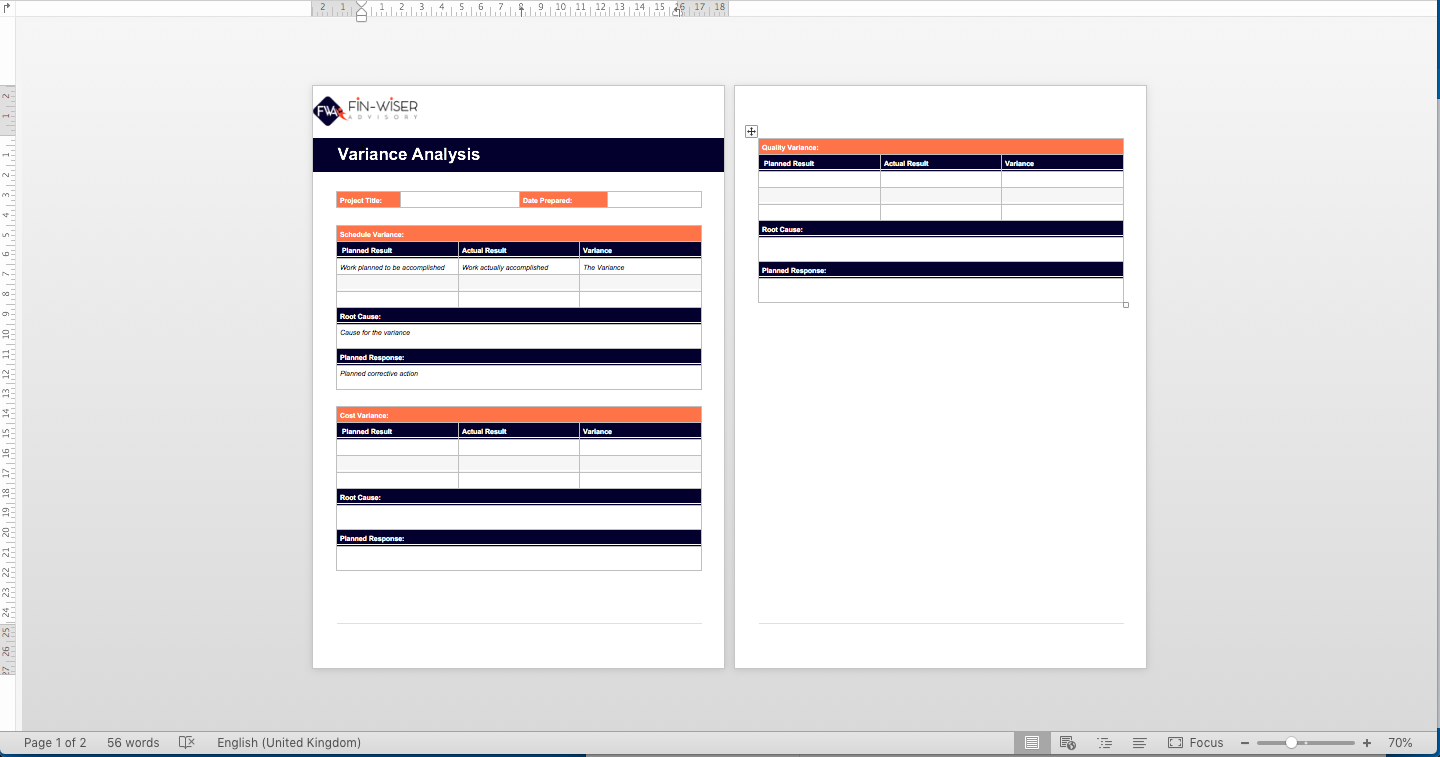Click Actual Result header under Schedule Variance
The image size is (1440, 757).
[519, 250]
